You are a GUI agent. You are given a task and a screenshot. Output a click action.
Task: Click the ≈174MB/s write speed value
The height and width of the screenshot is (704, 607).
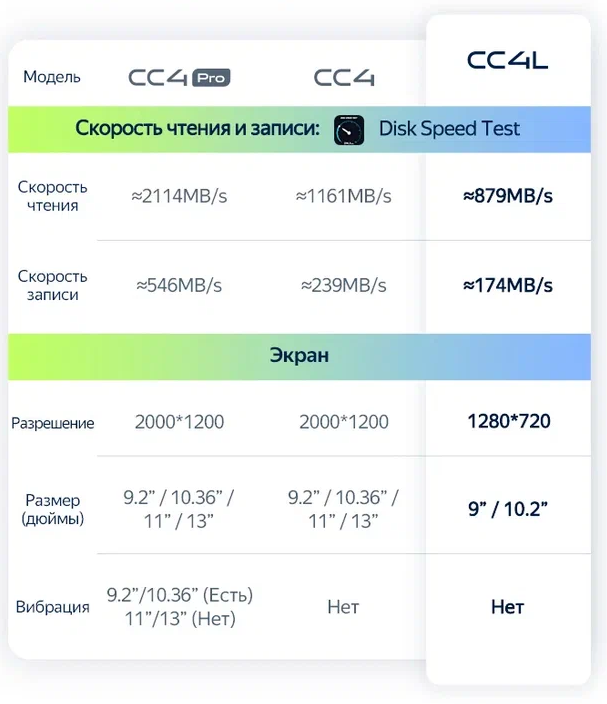(x=508, y=286)
